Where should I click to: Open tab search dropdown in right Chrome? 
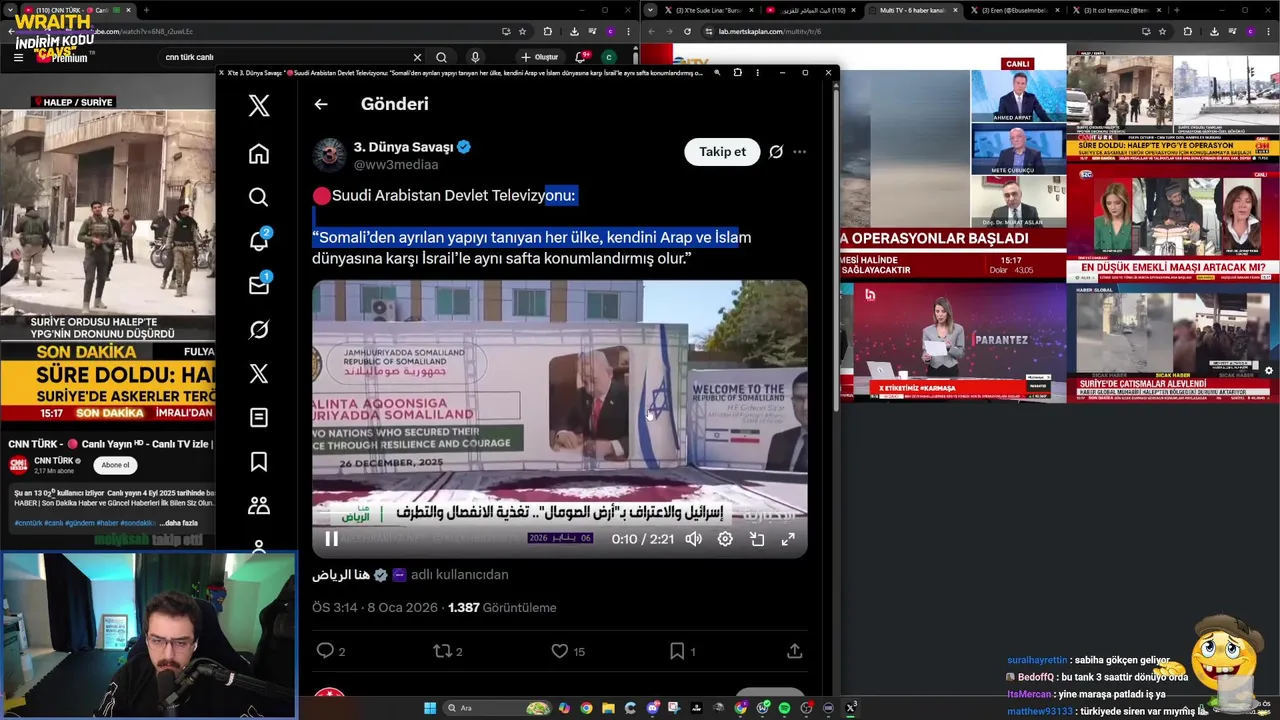[x=650, y=10]
